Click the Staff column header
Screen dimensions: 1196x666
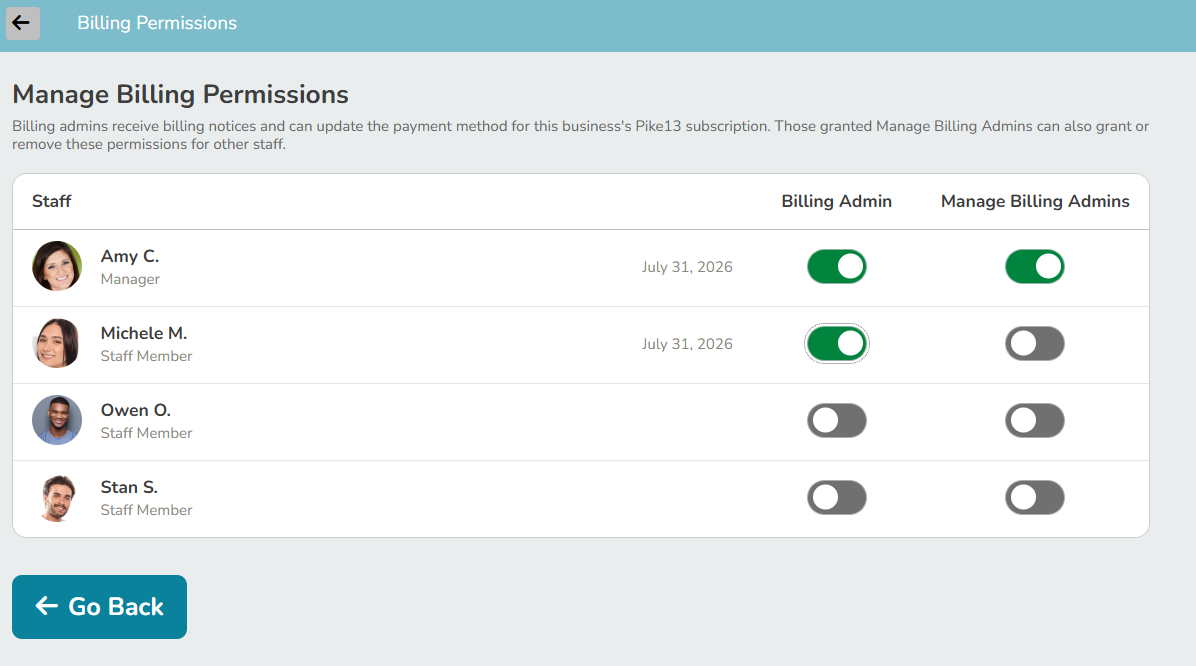[x=52, y=201]
